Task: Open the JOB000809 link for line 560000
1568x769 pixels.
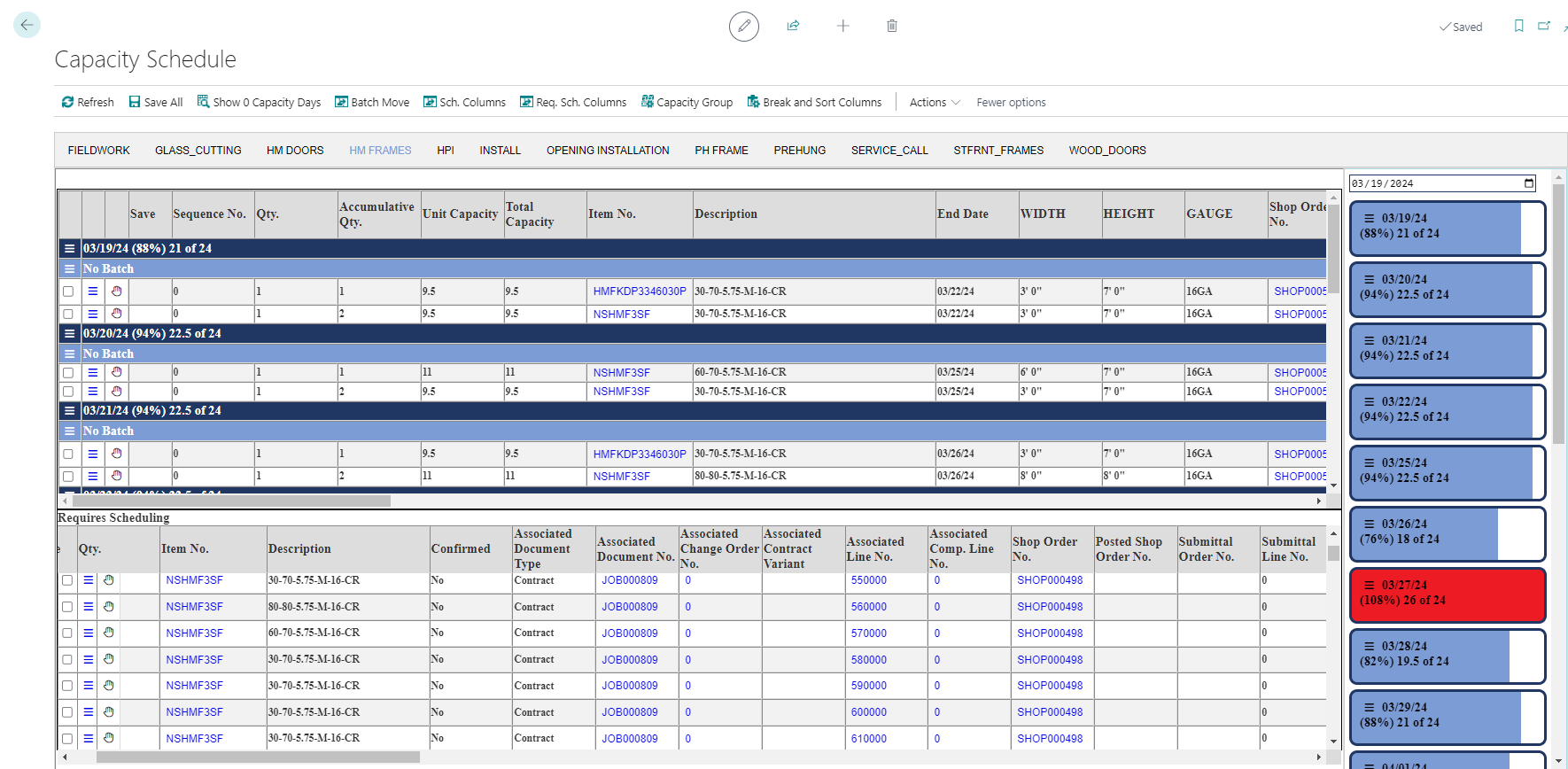Action: [629, 607]
